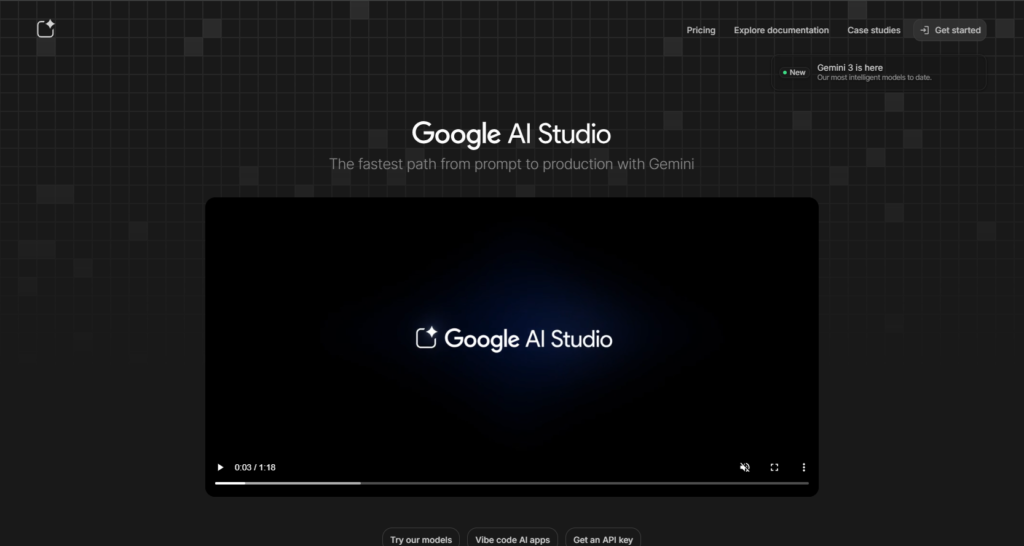Click the tagline about prompt to production
The width and height of the screenshot is (1024, 546).
tap(511, 163)
